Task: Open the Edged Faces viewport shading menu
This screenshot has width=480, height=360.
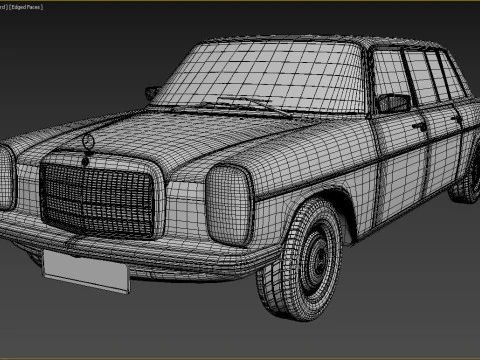Action: 26,7
